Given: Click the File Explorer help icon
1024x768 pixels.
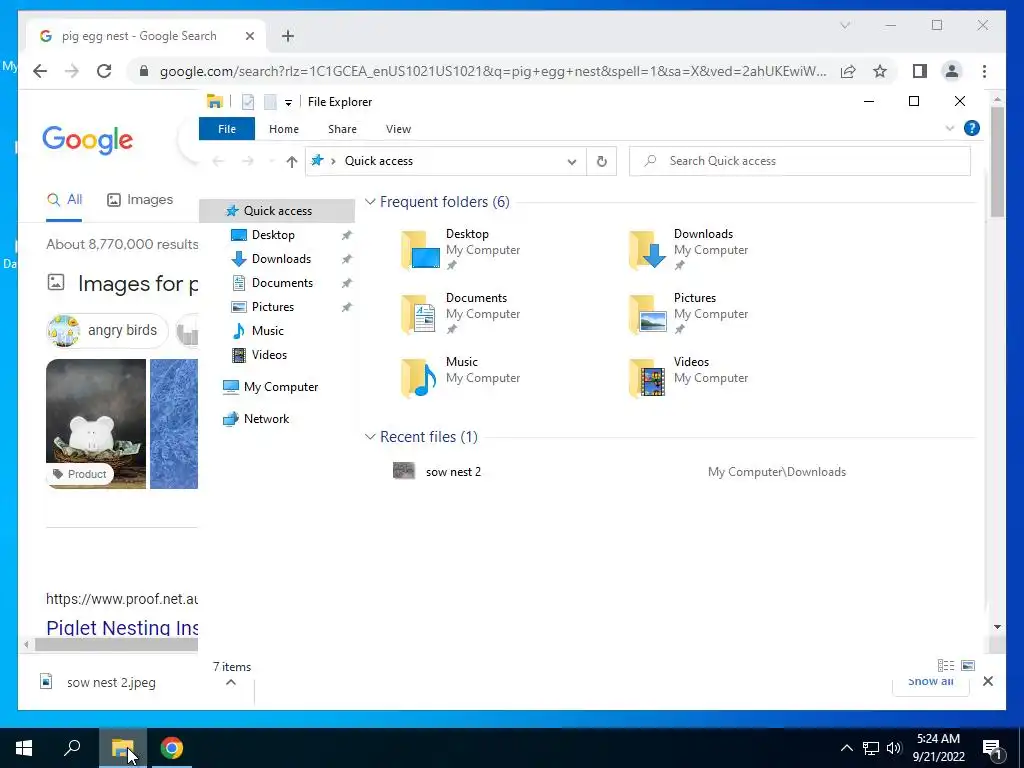Looking at the screenshot, I should (x=972, y=128).
